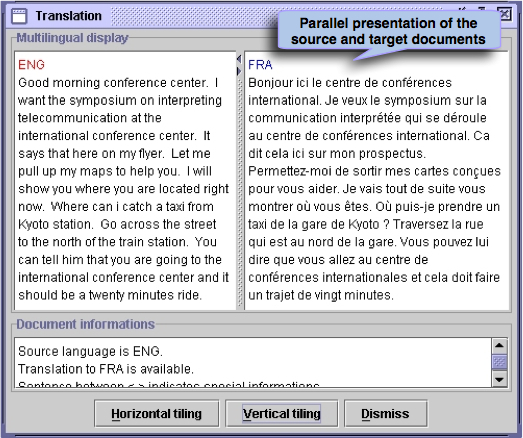The width and height of the screenshot is (523, 438).
Task: Dismiss the Translation dialog
Action: coord(385,414)
